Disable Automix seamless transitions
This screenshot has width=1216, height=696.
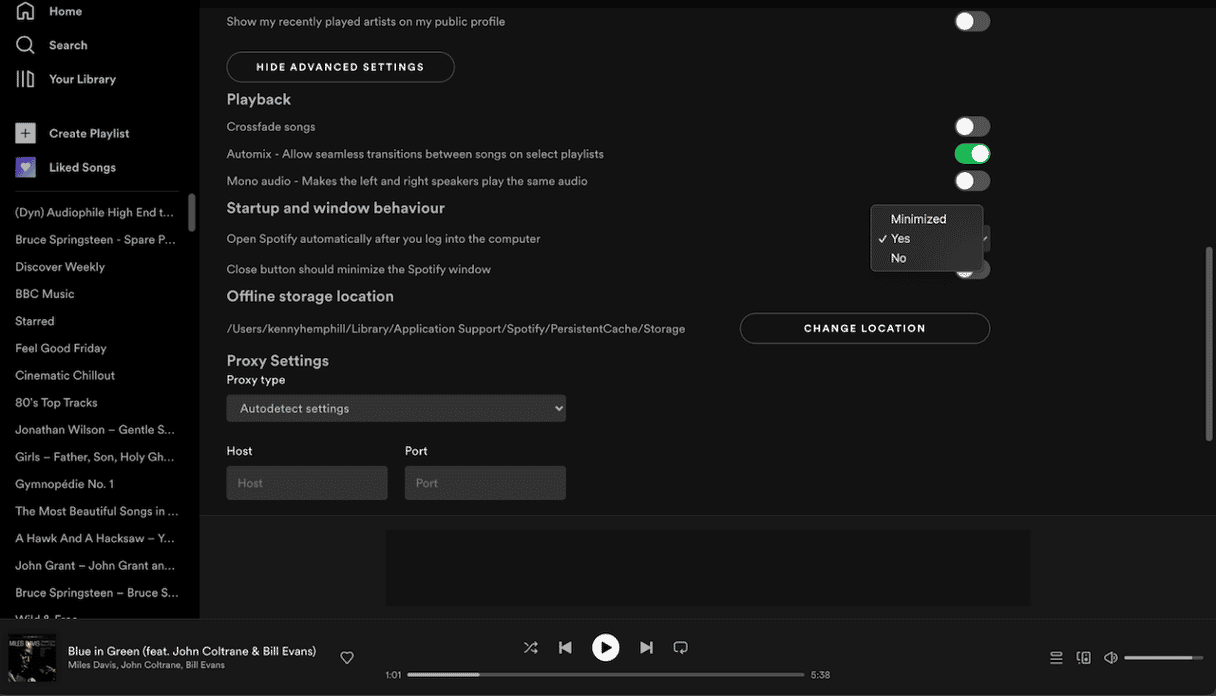tap(971, 153)
